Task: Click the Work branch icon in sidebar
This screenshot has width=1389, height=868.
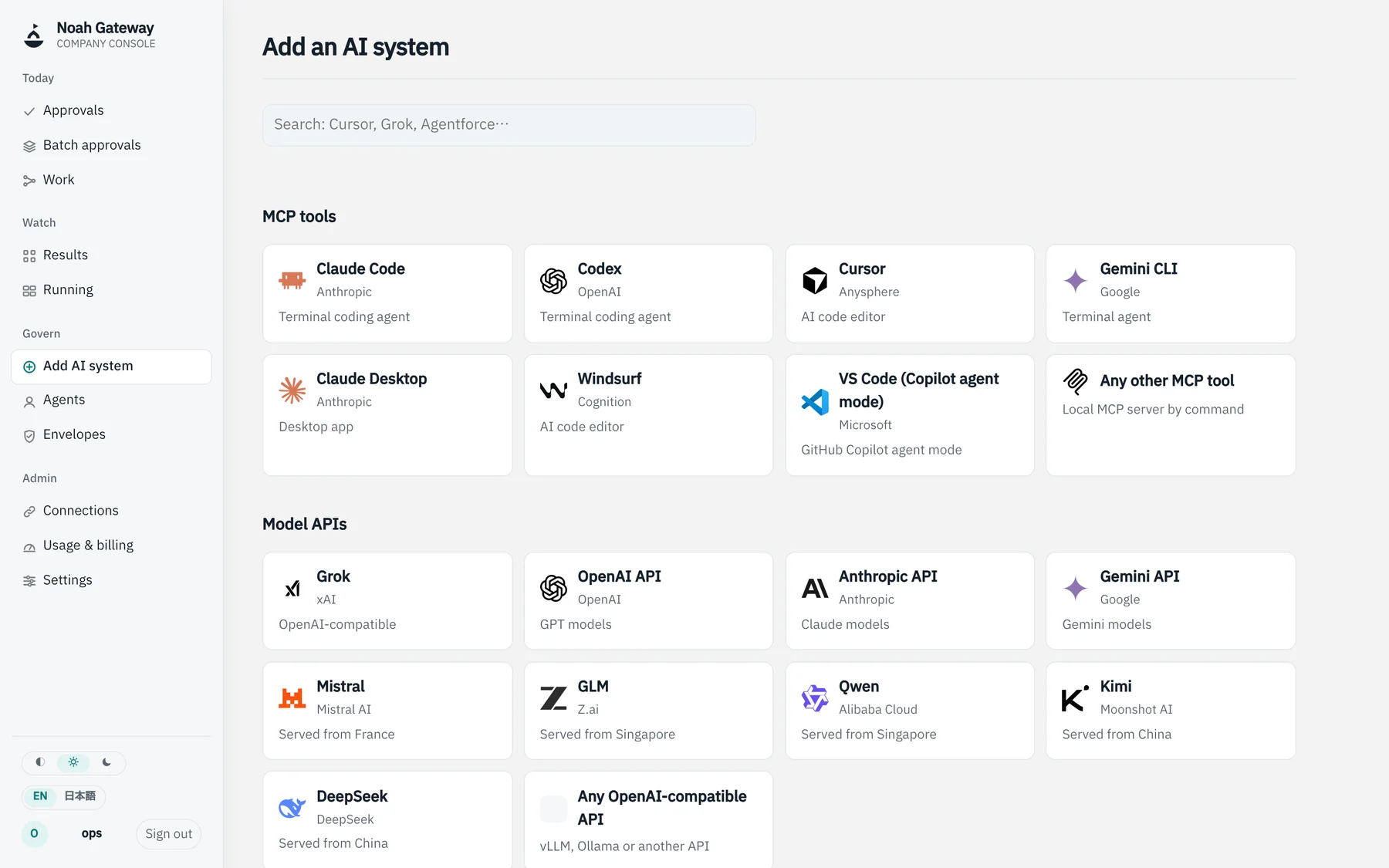Action: coord(29,181)
